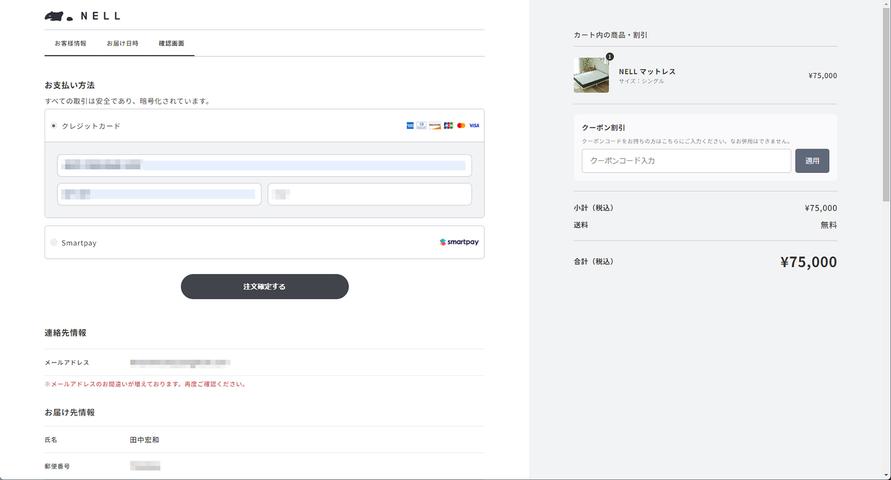891x480 pixels.
Task: Go to the お客様情報 step tab
Action: click(70, 43)
